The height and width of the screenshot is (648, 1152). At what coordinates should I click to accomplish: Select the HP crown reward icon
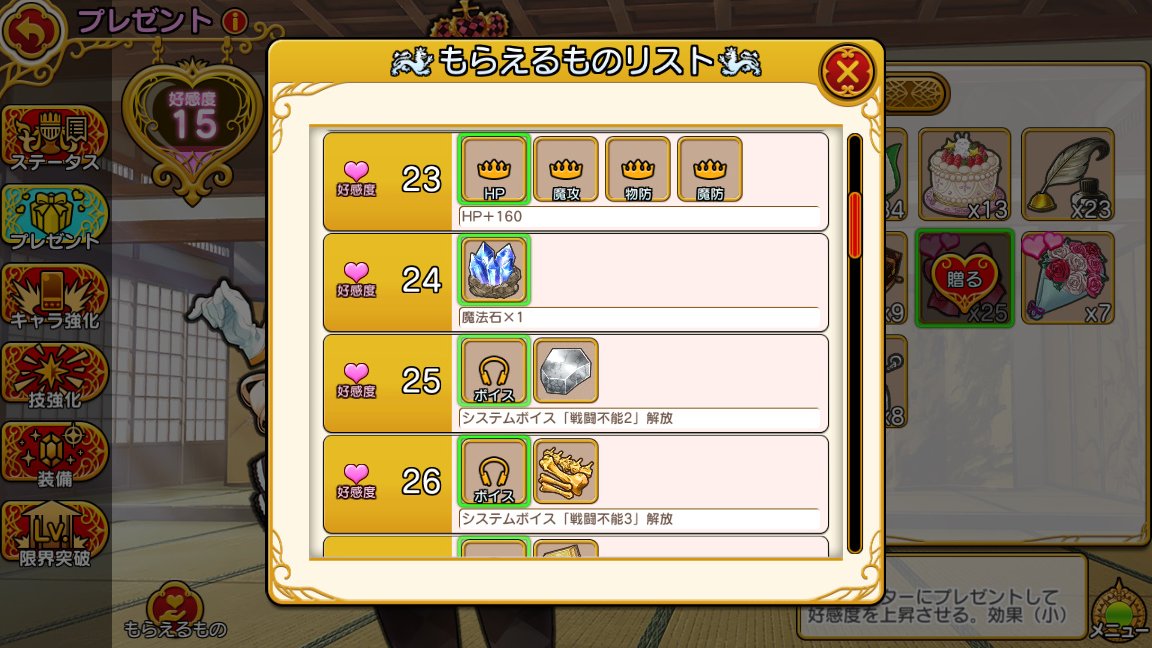(494, 170)
